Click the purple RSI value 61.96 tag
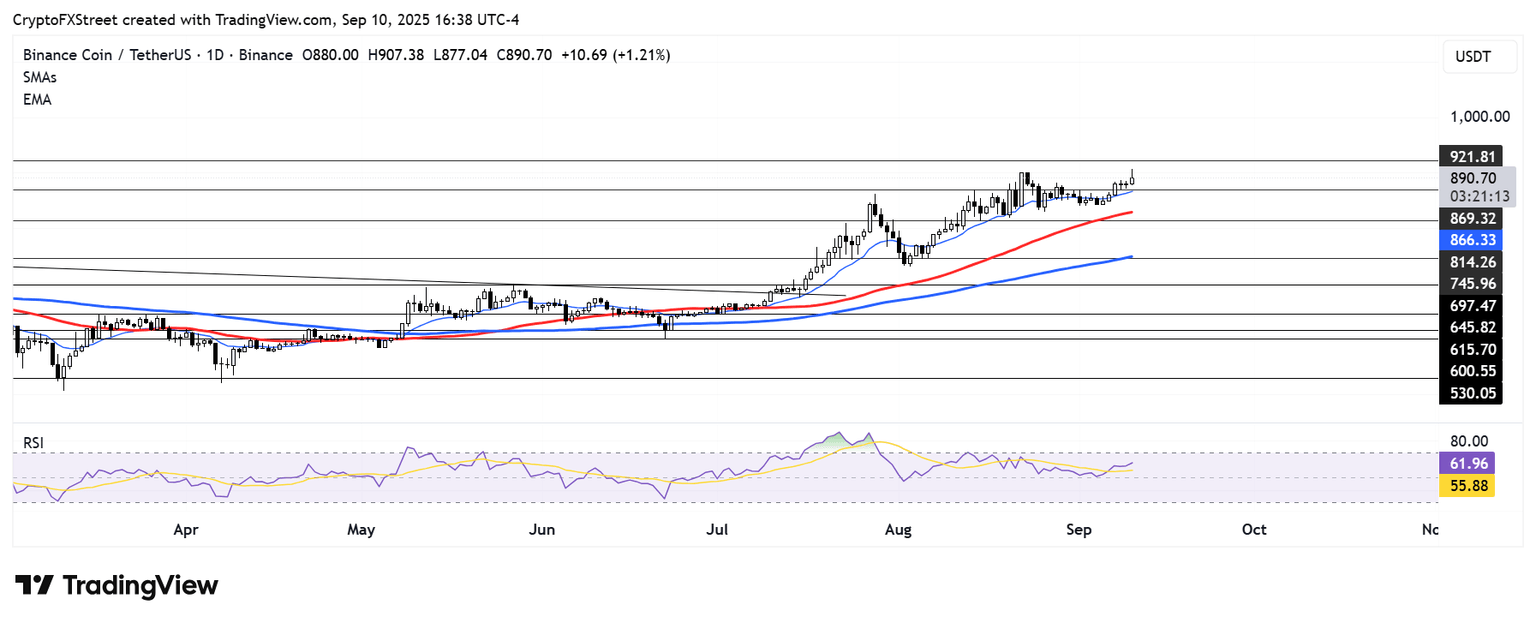Viewport: 1536px width, 624px height. [x=1466, y=463]
